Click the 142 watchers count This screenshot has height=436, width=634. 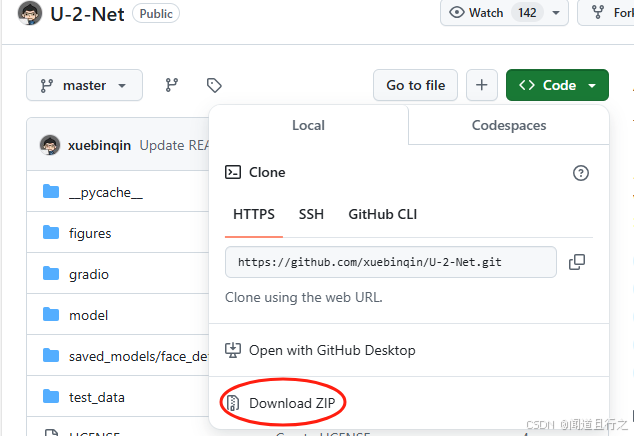[x=527, y=13]
